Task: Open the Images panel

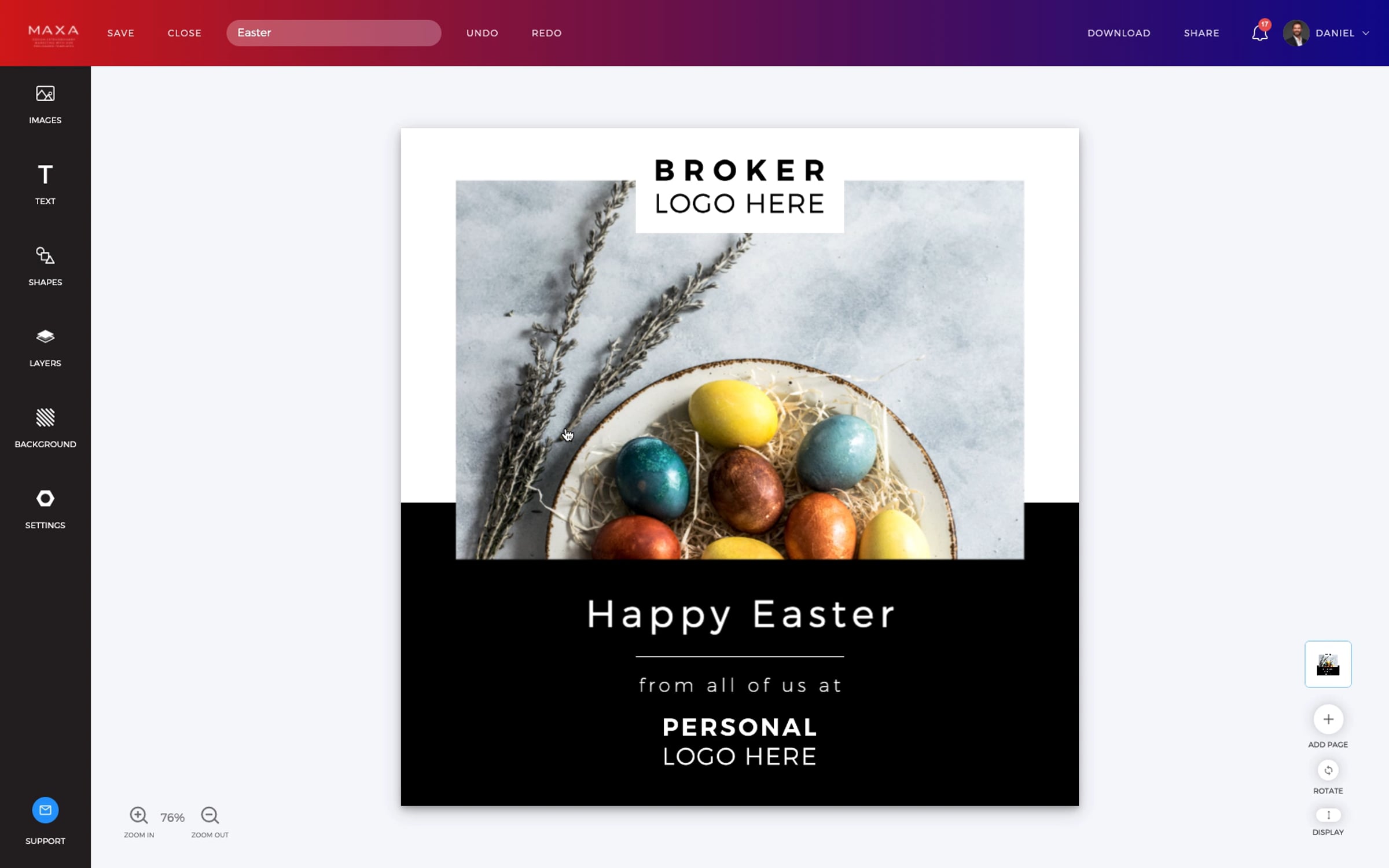Action: 45,105
